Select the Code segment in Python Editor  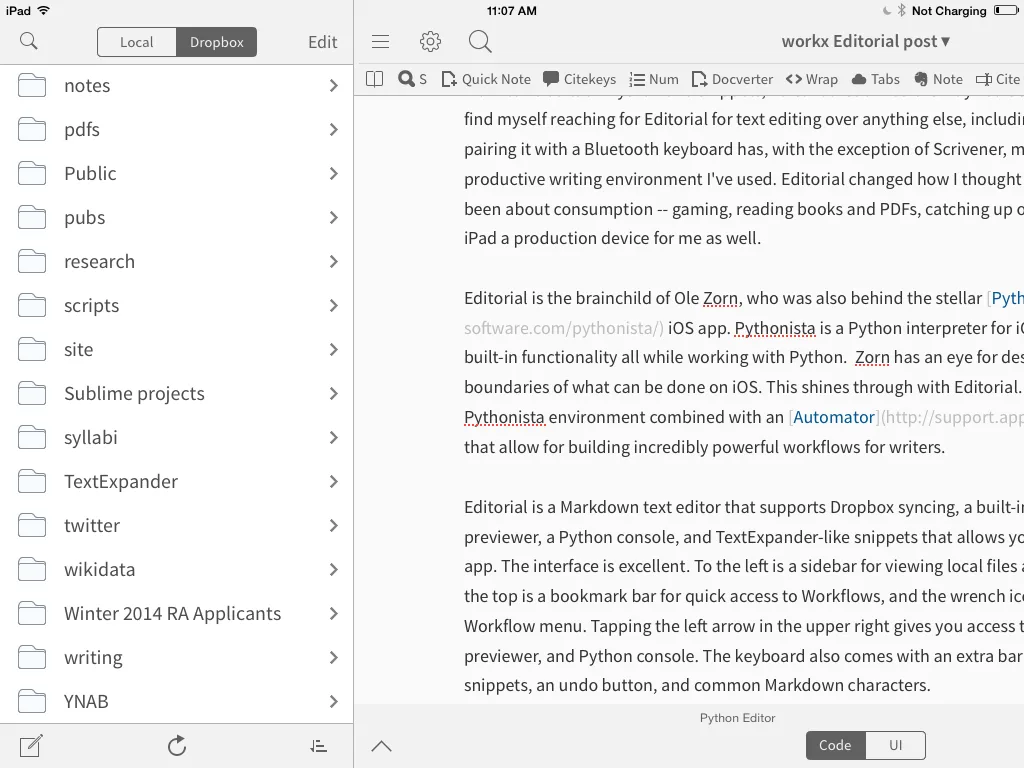pos(835,745)
